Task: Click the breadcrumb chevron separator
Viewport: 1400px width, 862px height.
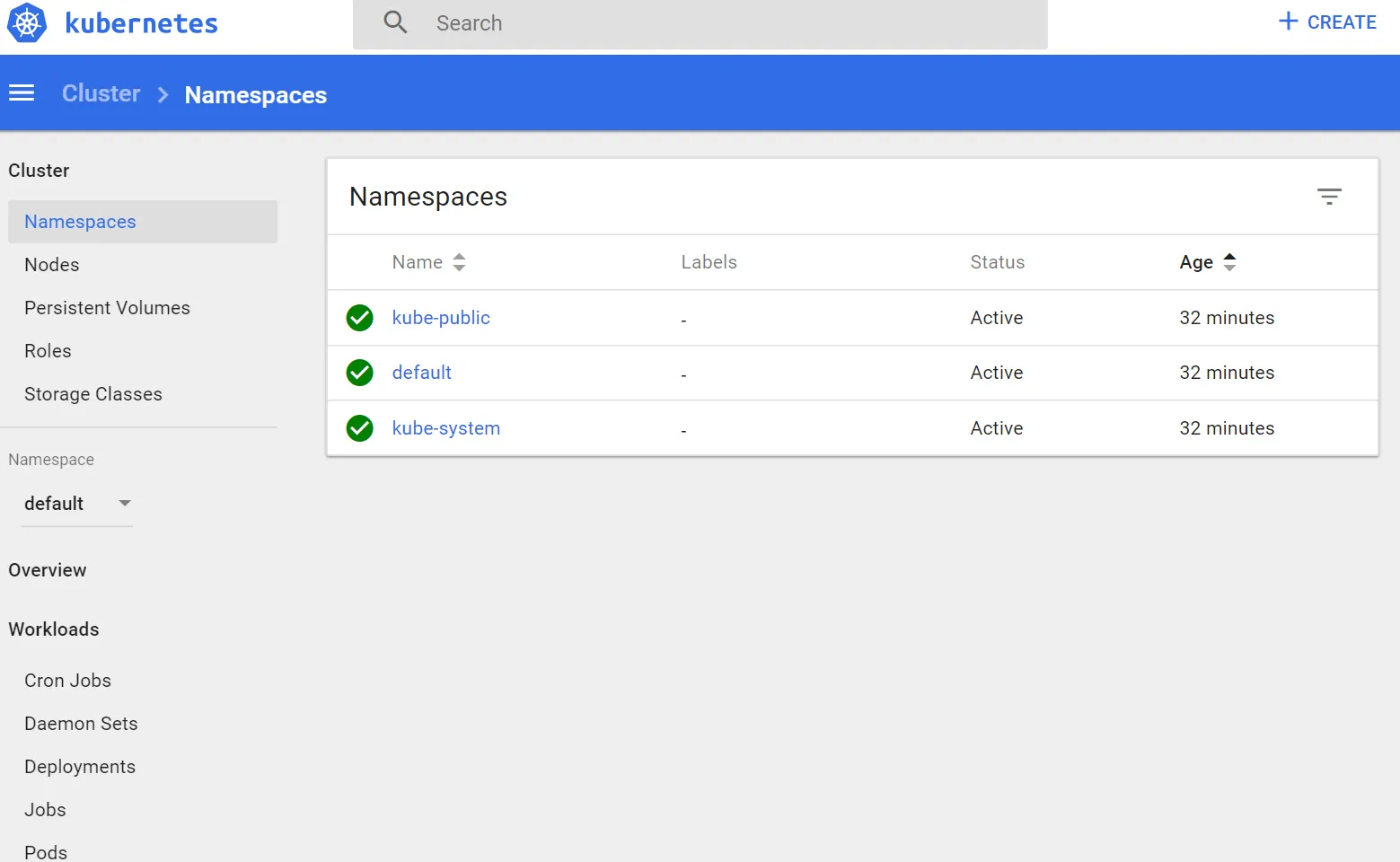Action: 163,94
